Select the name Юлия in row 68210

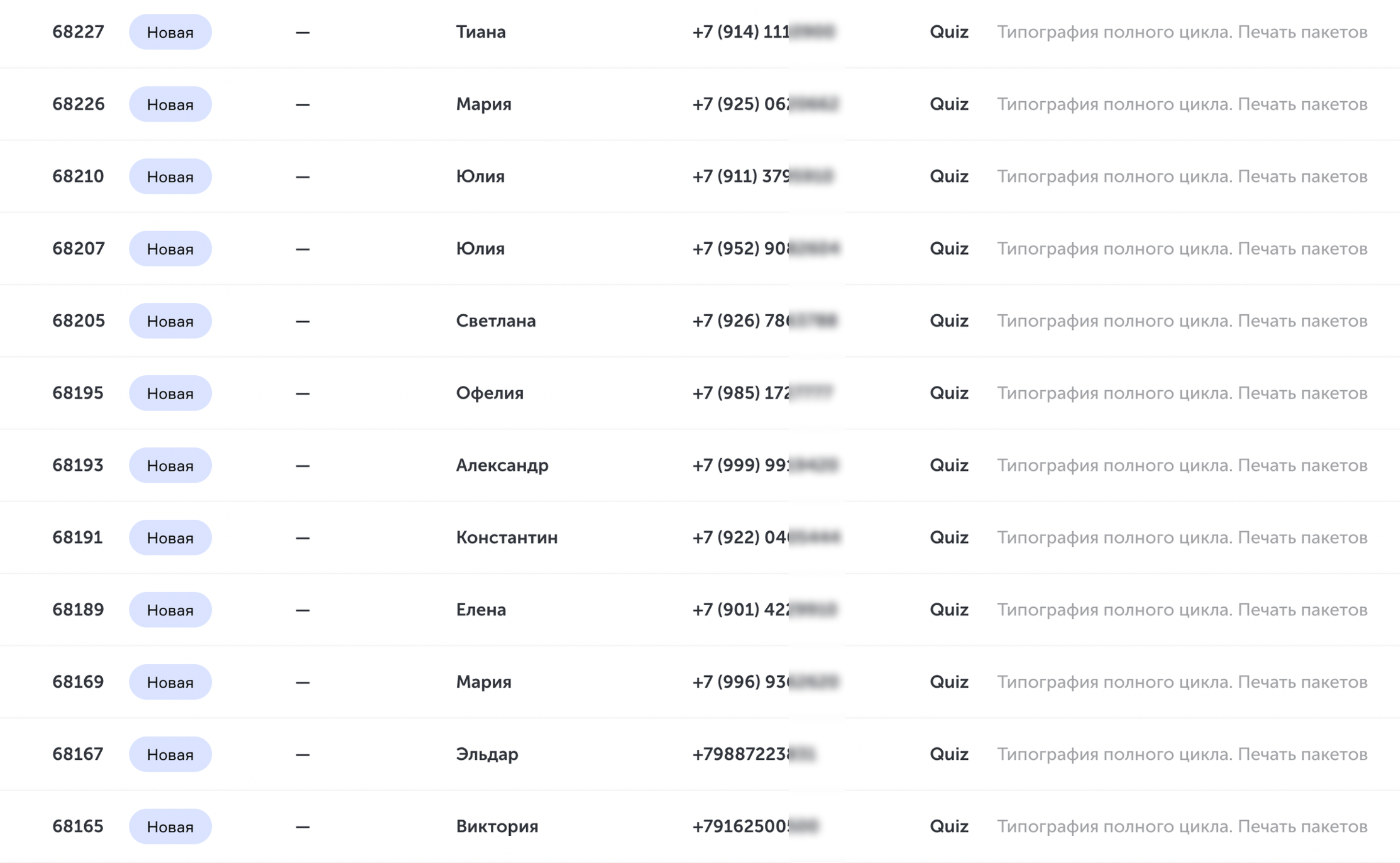tap(480, 176)
